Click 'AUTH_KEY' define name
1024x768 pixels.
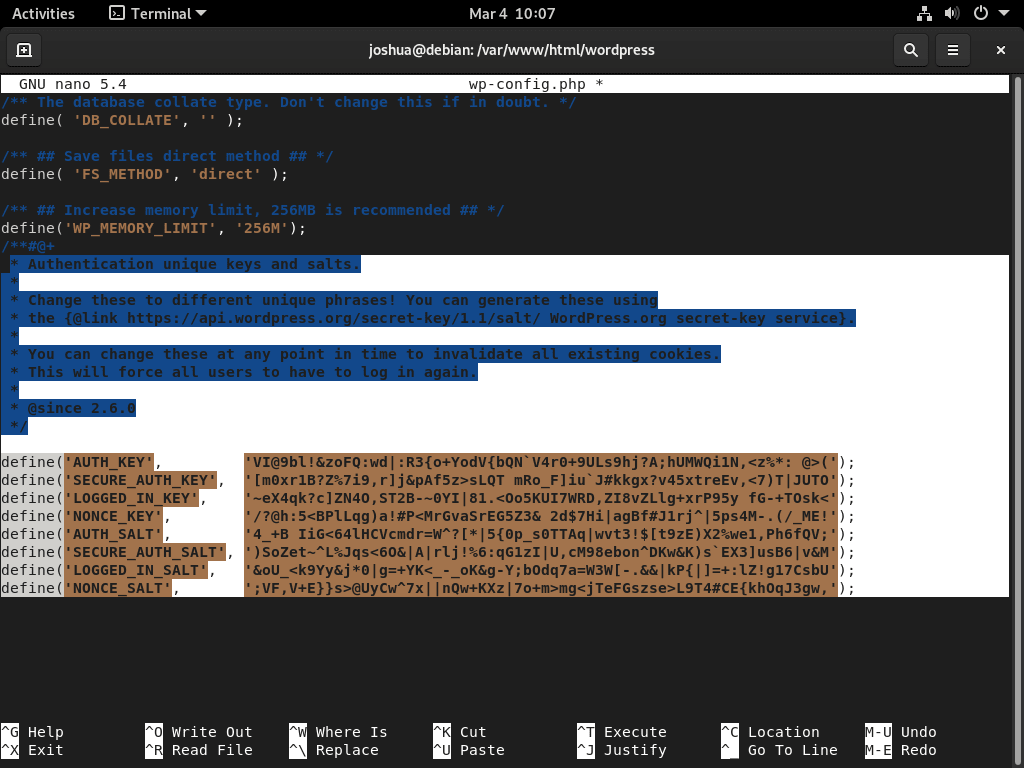[x=108, y=462]
